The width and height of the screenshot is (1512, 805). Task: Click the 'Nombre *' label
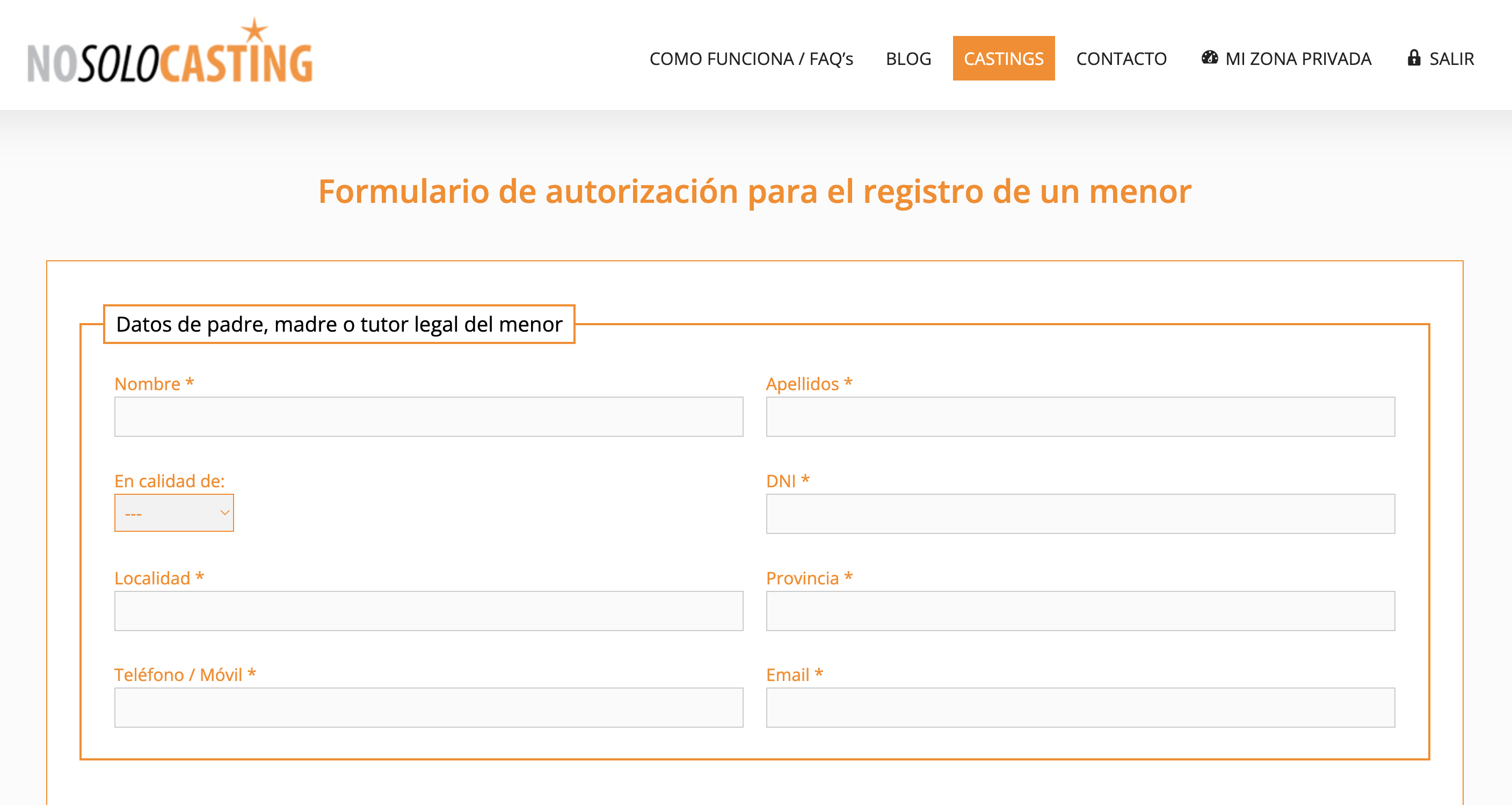[154, 384]
